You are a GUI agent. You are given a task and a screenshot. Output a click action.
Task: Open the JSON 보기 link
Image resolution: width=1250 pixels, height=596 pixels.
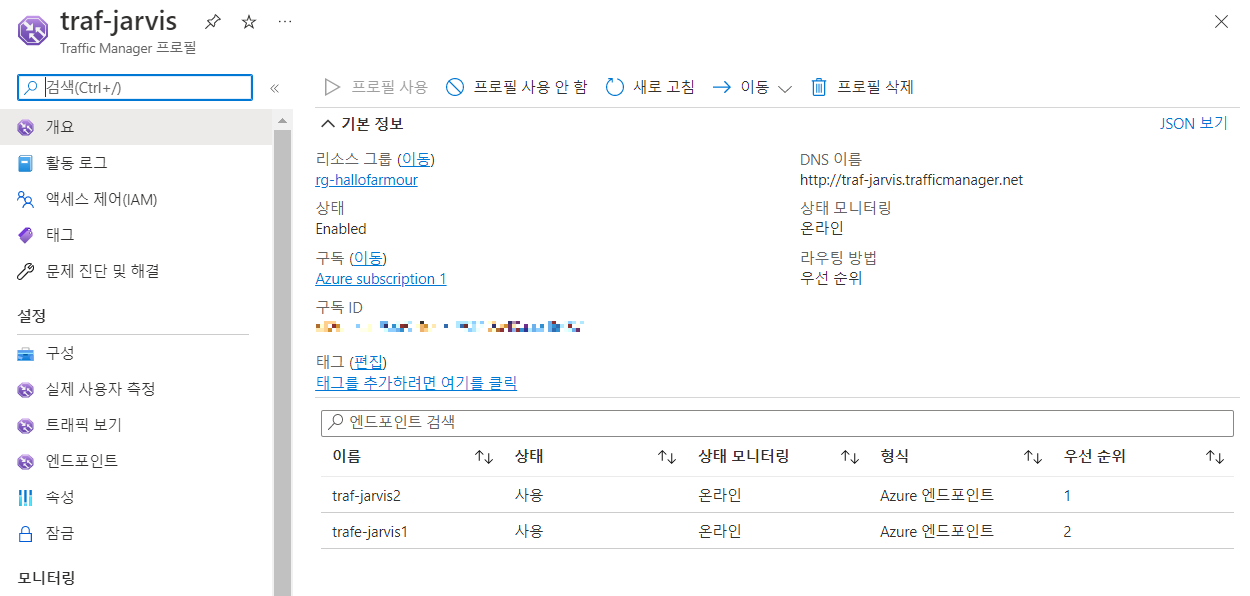1193,124
